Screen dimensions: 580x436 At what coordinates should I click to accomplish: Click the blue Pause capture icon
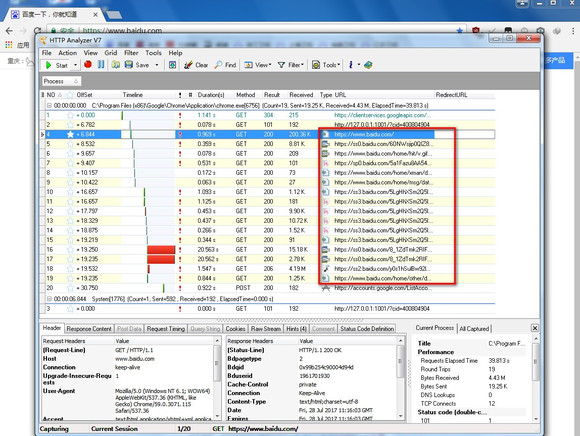tap(101, 65)
